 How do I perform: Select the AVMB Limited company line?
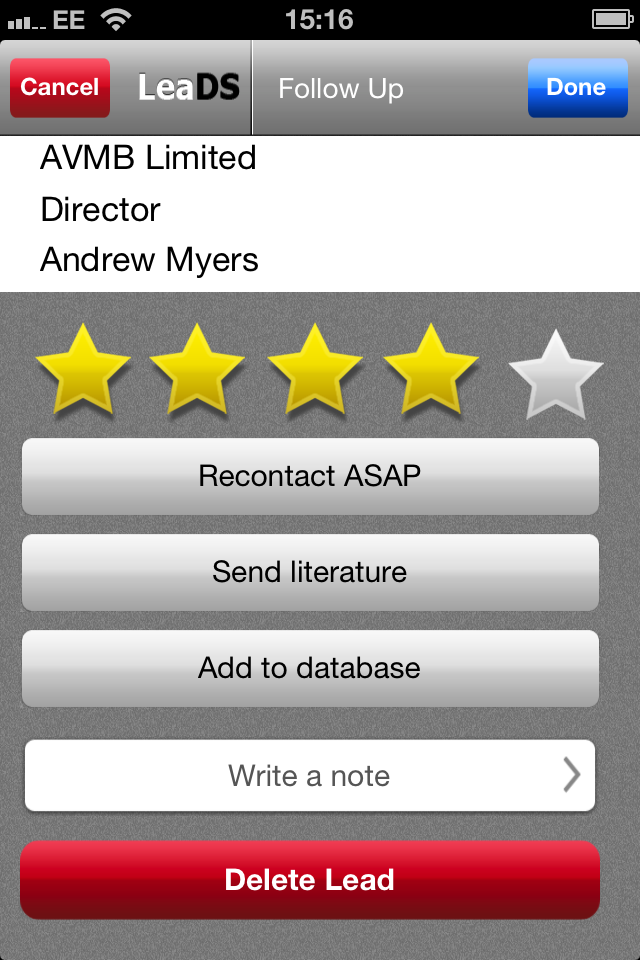pyautogui.click(x=148, y=158)
